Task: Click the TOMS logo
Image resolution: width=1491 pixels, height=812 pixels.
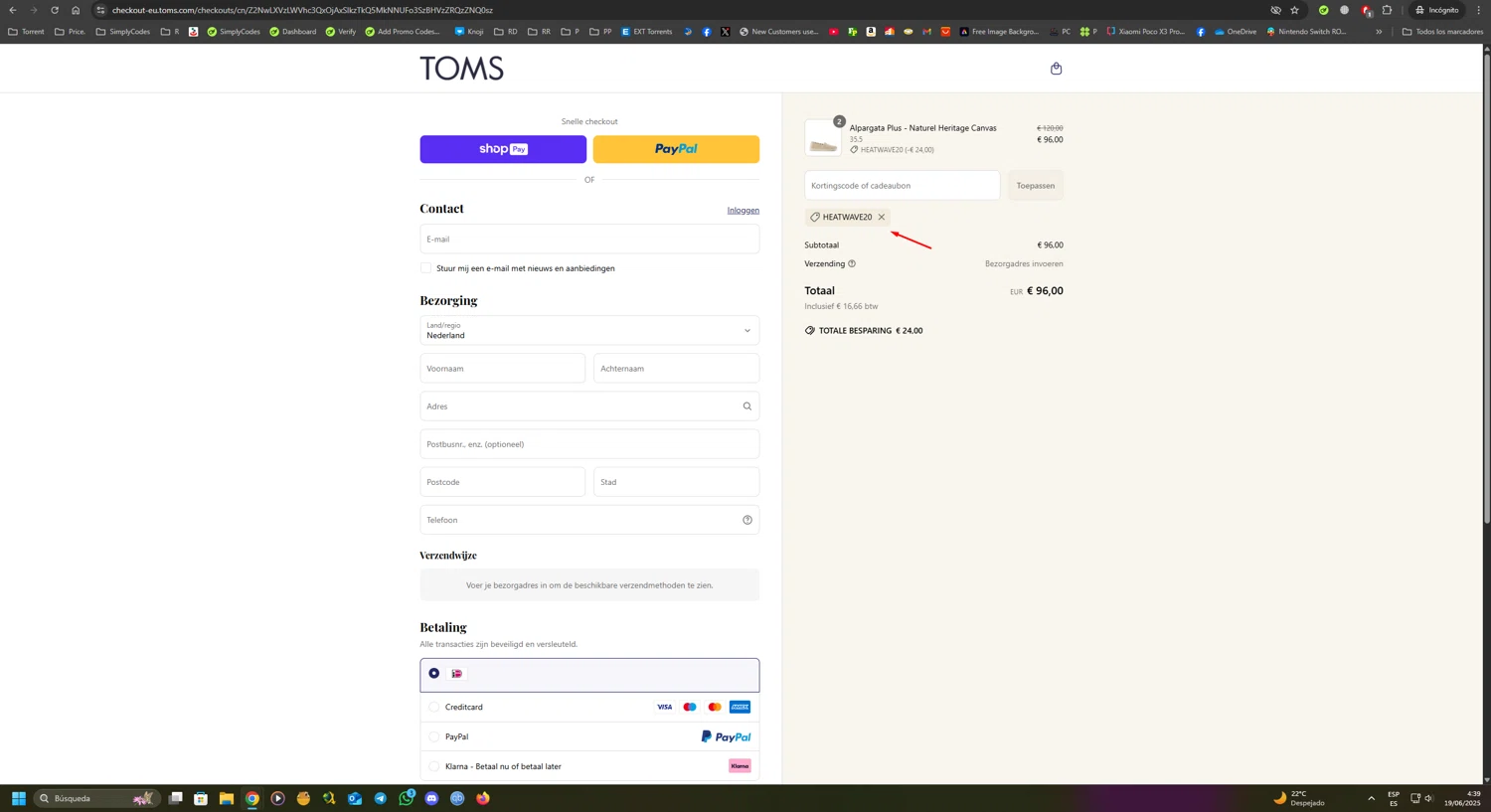Action: tap(461, 69)
